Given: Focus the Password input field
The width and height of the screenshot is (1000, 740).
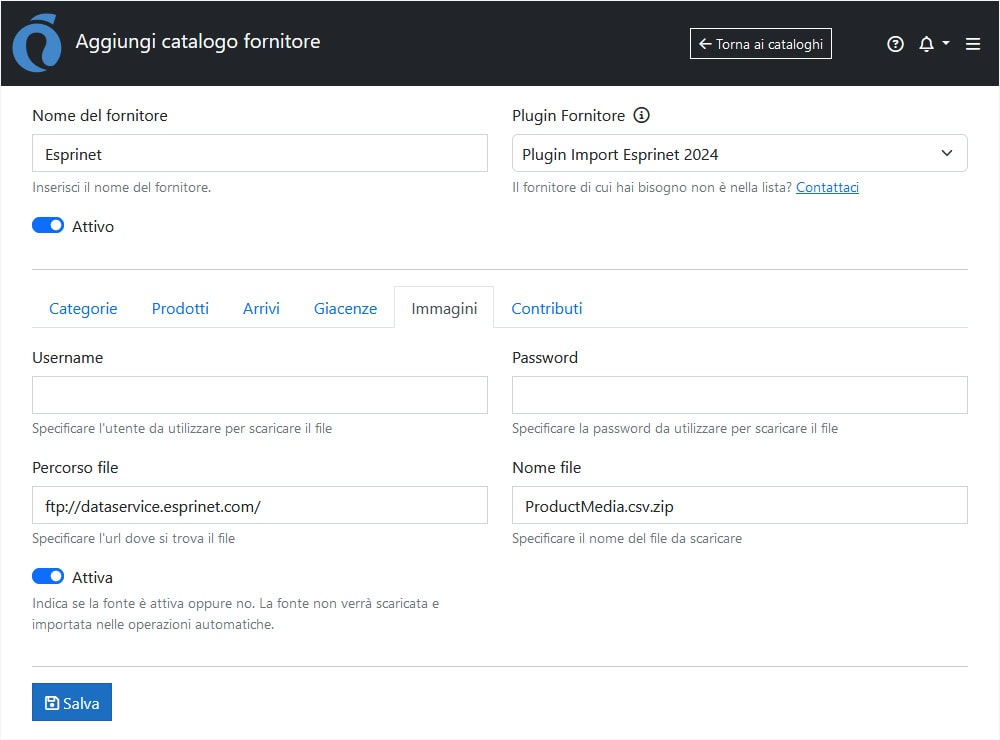Looking at the screenshot, I should 739,395.
